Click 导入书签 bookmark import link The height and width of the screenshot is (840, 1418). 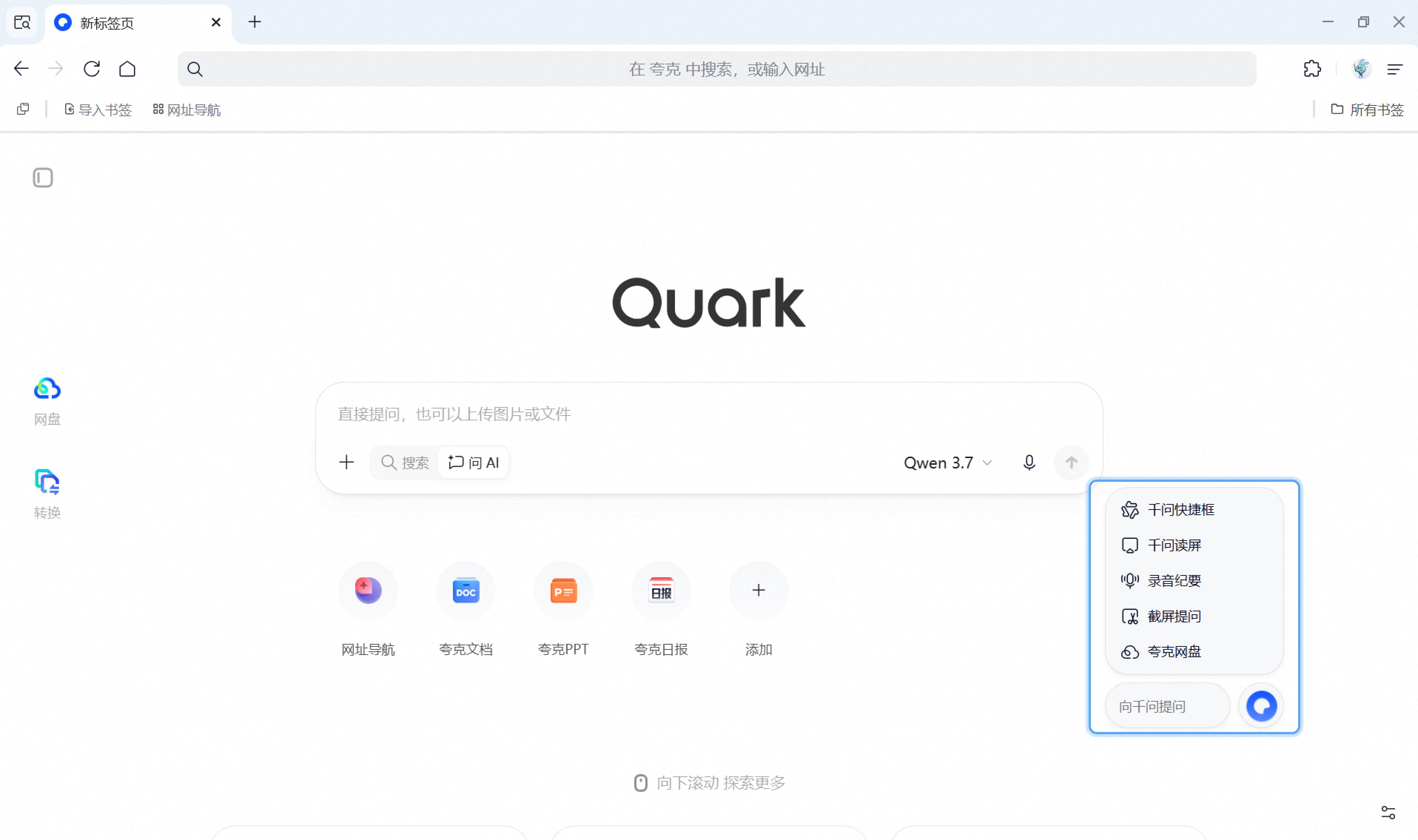[98, 110]
